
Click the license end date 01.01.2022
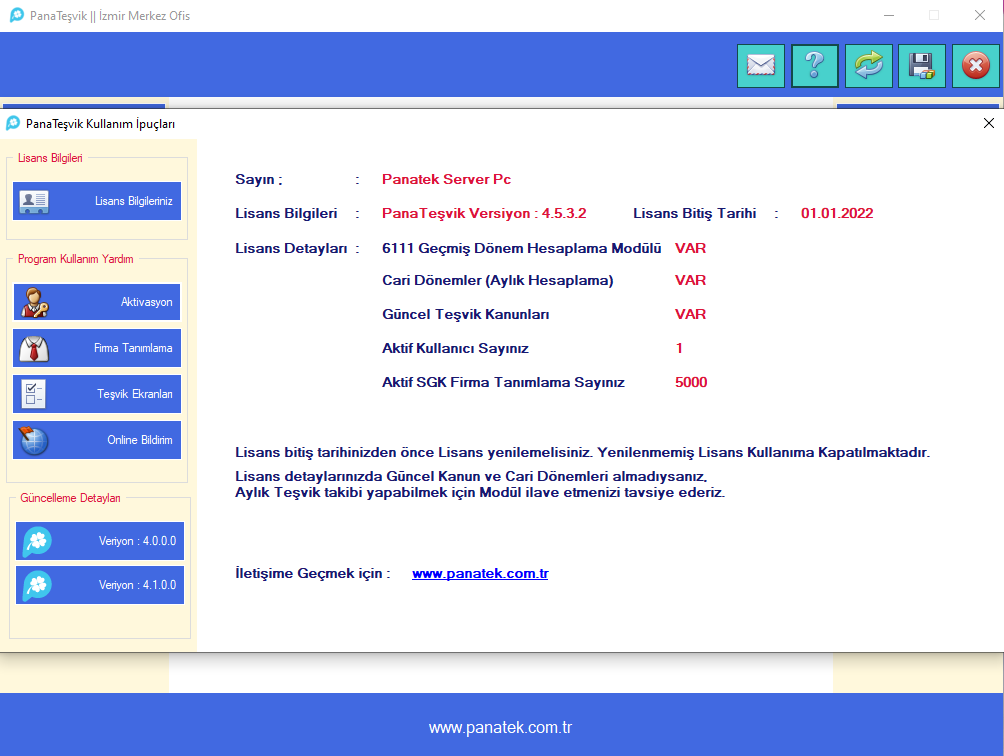coord(837,213)
